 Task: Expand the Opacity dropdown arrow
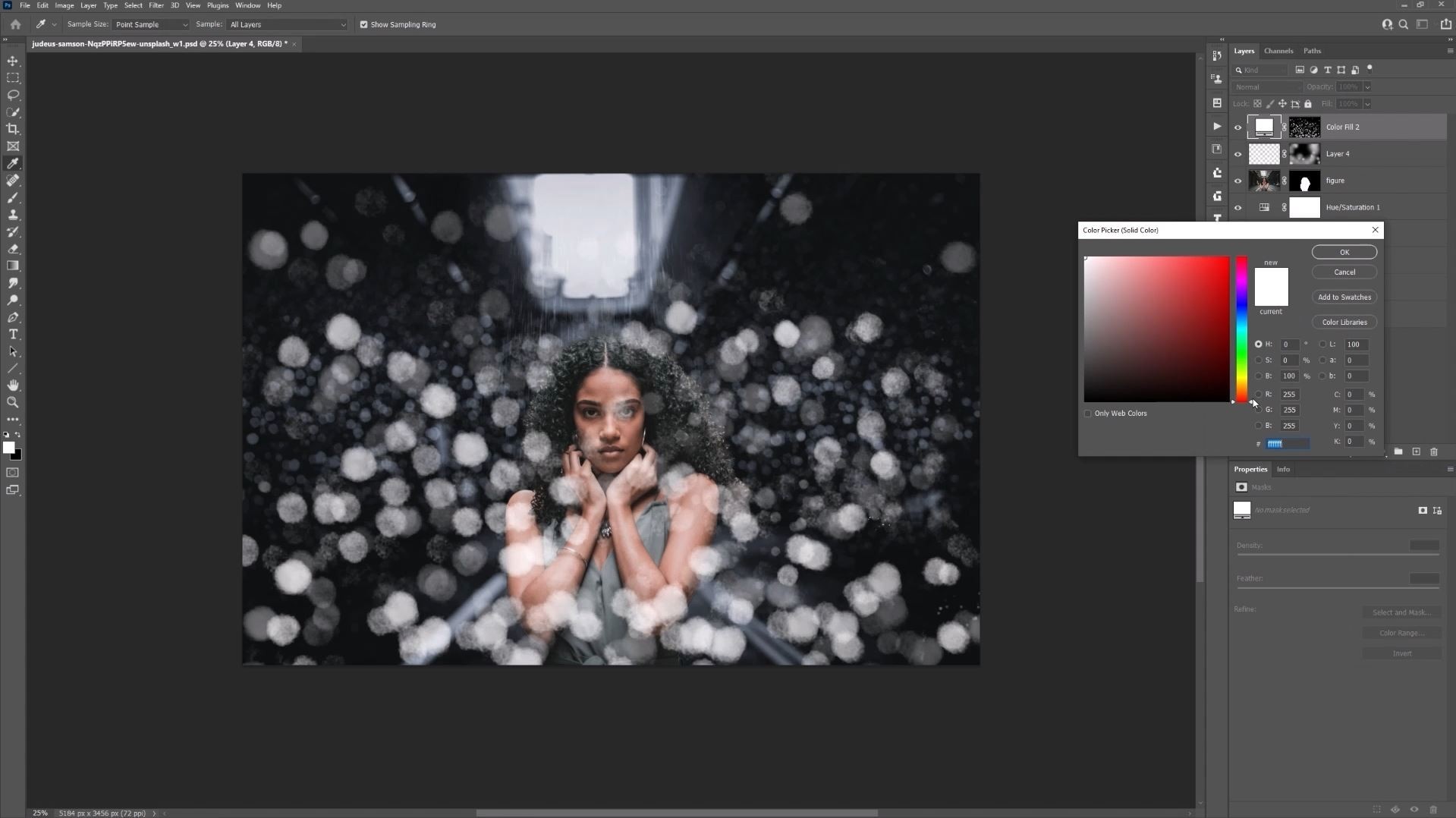click(x=1367, y=87)
